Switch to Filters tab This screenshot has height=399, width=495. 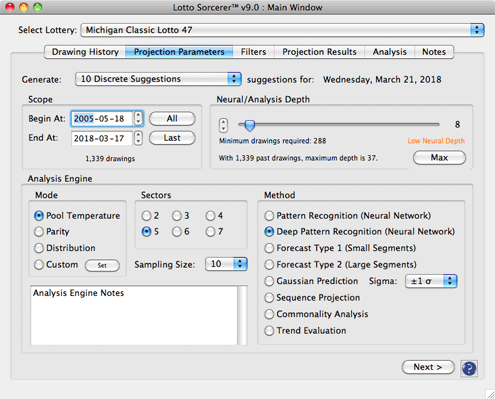point(253,52)
